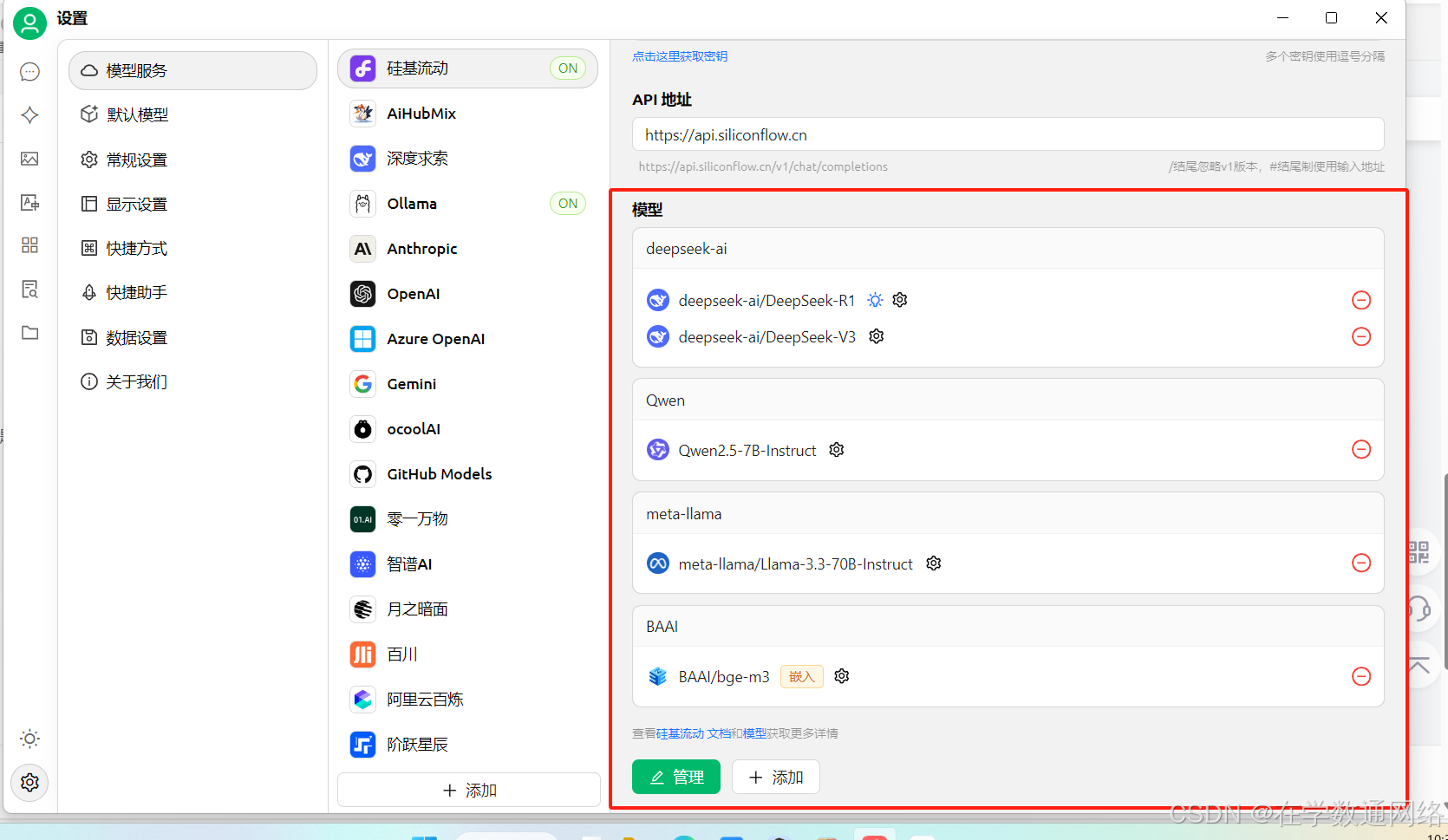Image resolution: width=1448 pixels, height=840 pixels.
Task: Remove the Qwen2.5-7B-Instruct model
Action: coord(1361,449)
